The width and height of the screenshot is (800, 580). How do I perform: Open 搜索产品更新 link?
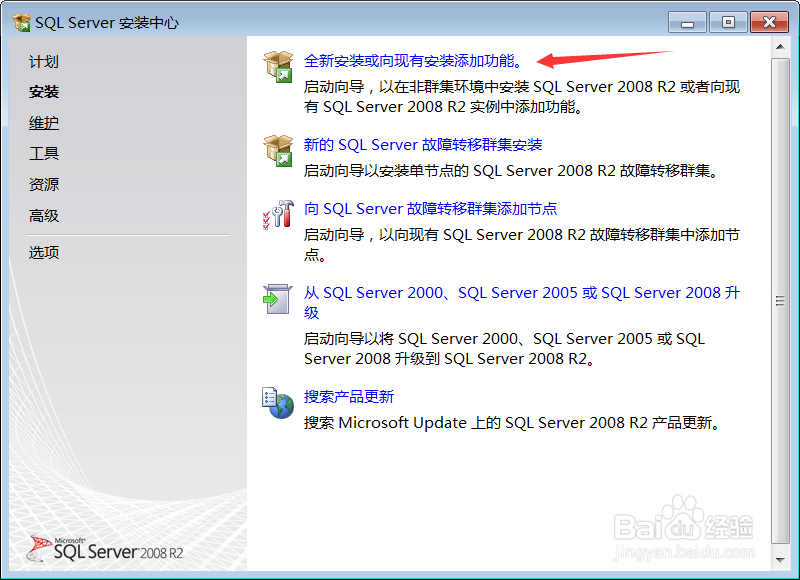[349, 397]
